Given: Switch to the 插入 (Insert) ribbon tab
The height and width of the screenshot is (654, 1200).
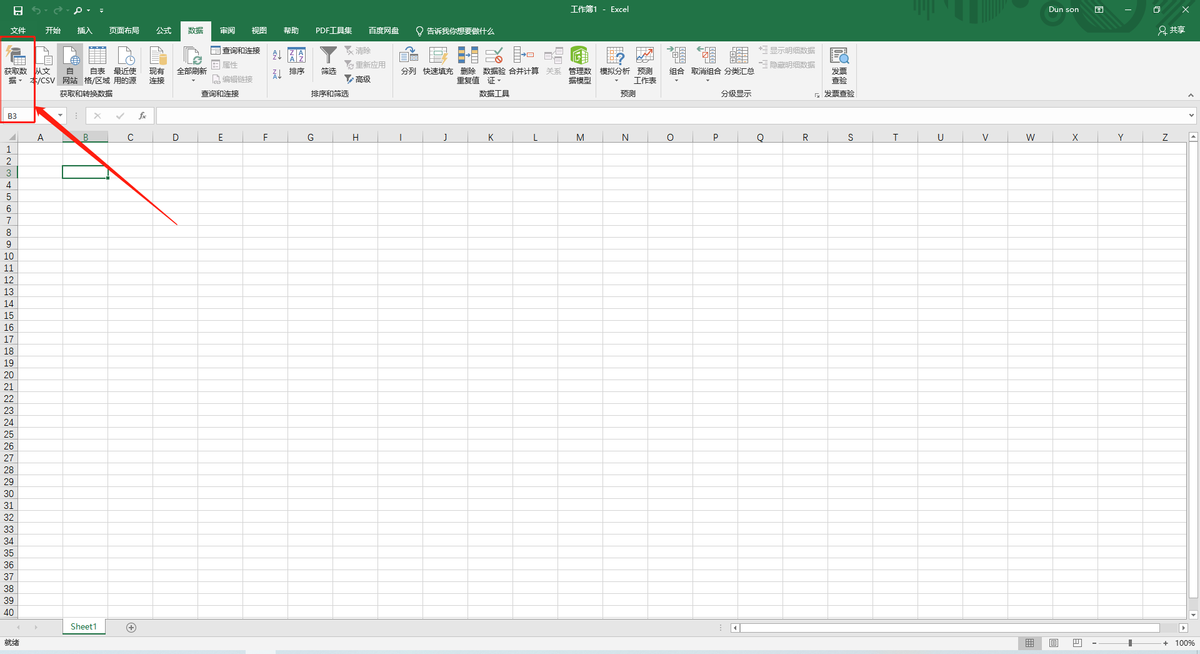Looking at the screenshot, I should (85, 31).
